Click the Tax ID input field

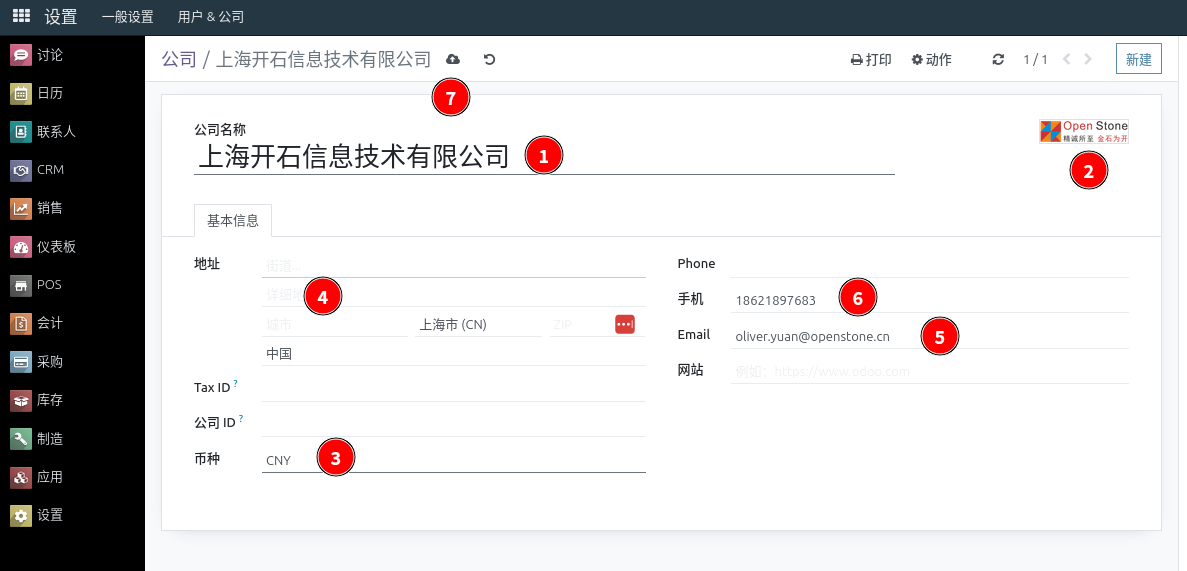[453, 389]
